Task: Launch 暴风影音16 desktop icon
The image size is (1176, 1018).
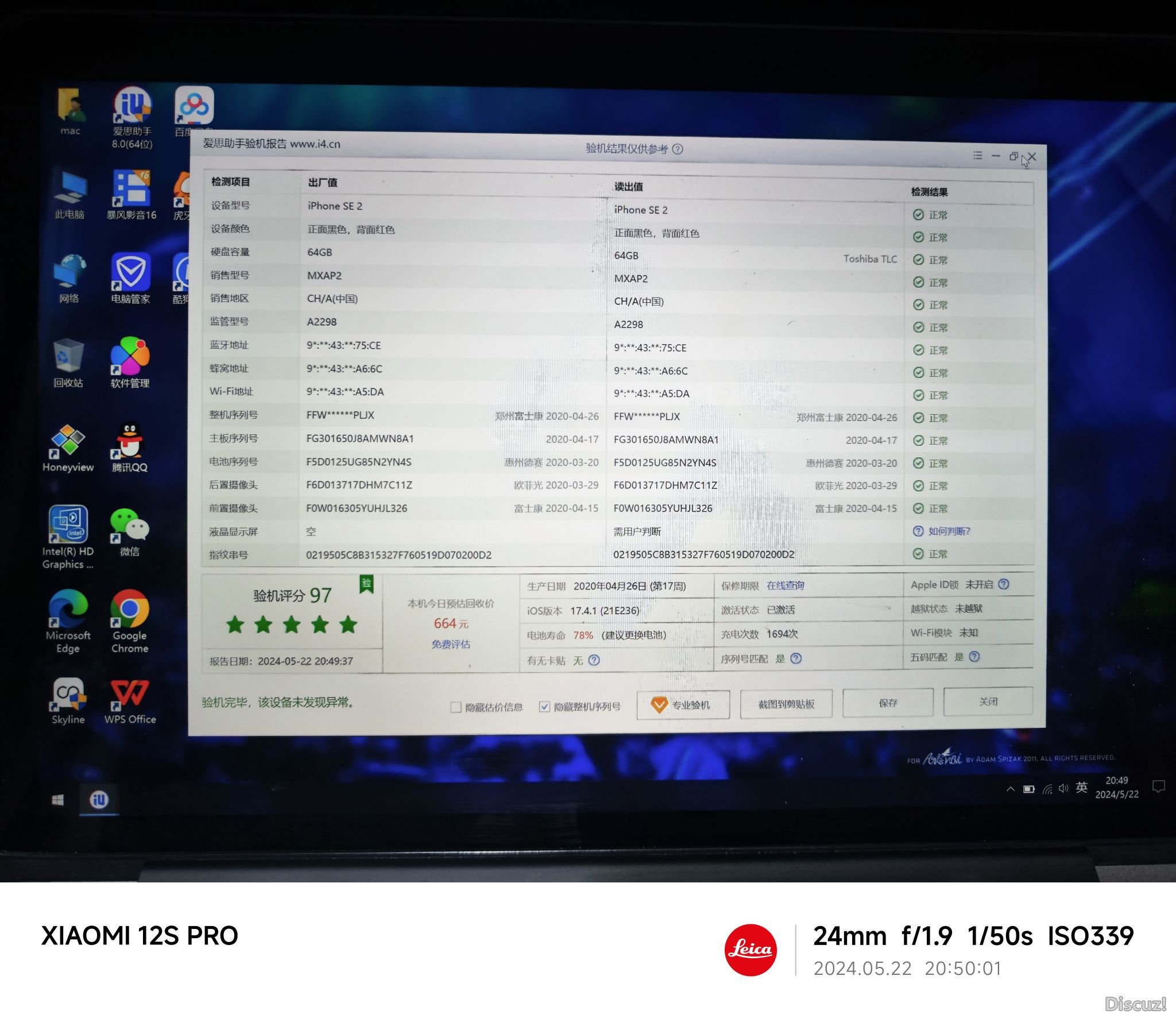Action: pyautogui.click(x=131, y=195)
